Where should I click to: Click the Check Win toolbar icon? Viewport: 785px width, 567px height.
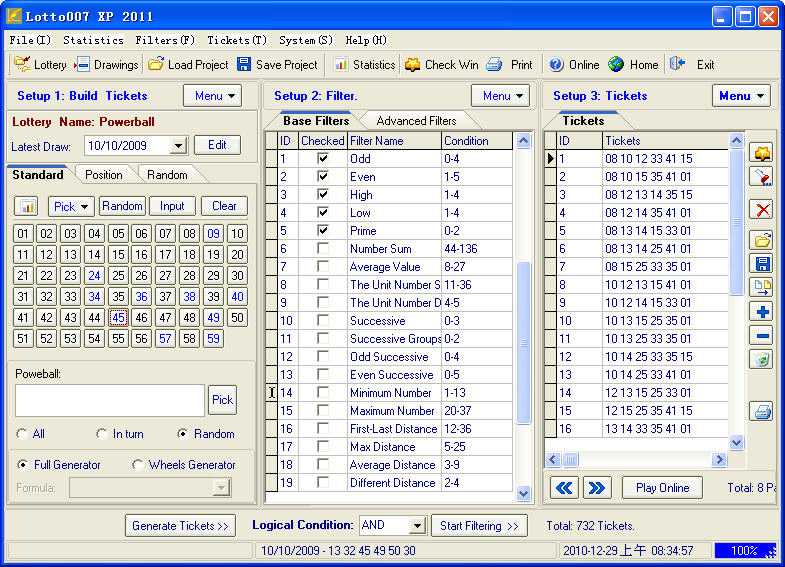pyautogui.click(x=441, y=65)
